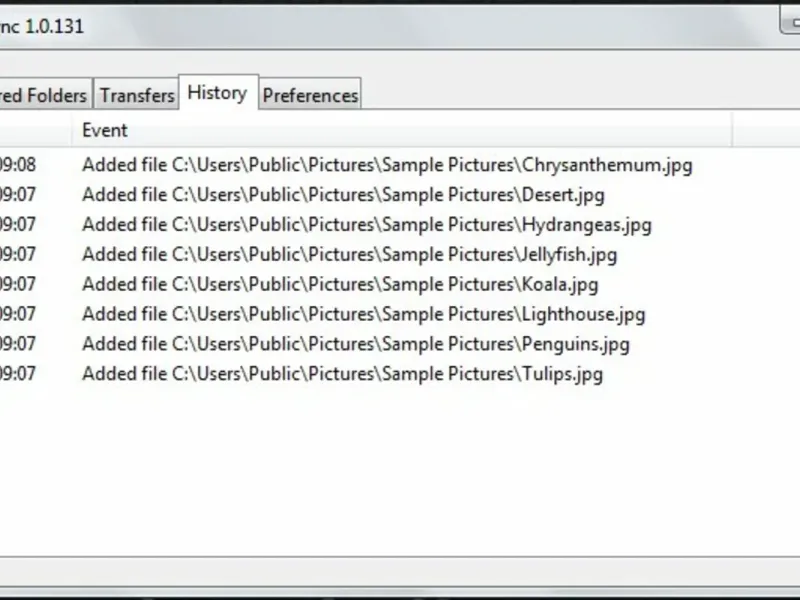Switch to the Transfers tab
This screenshot has height=600, width=800.
click(137, 95)
